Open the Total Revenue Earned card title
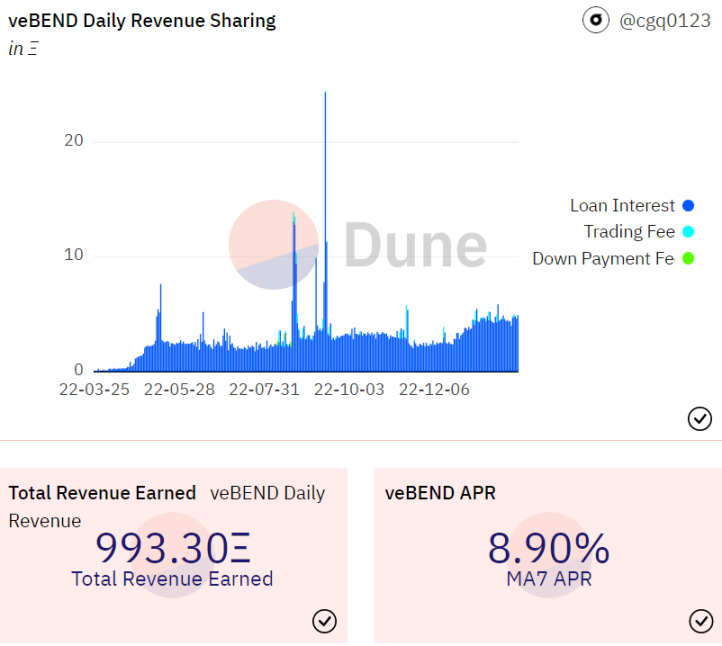Viewport: 722px width, 646px height. pos(102,493)
